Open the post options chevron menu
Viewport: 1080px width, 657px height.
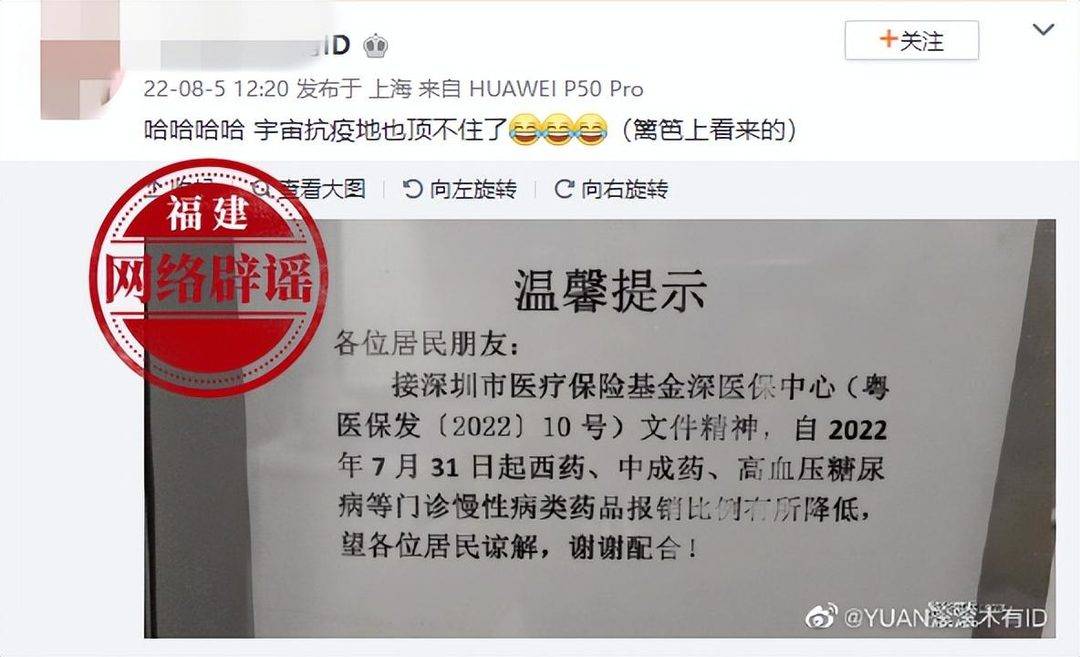pos(1043,30)
